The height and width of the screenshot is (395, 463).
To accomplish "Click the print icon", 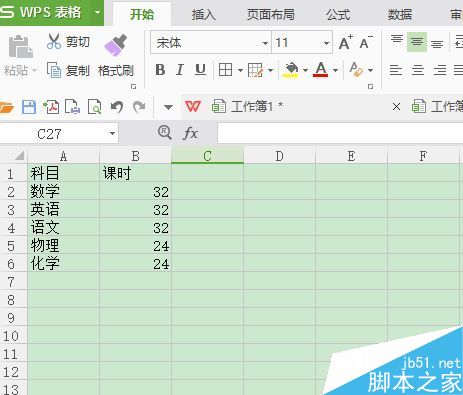I will tap(72, 107).
